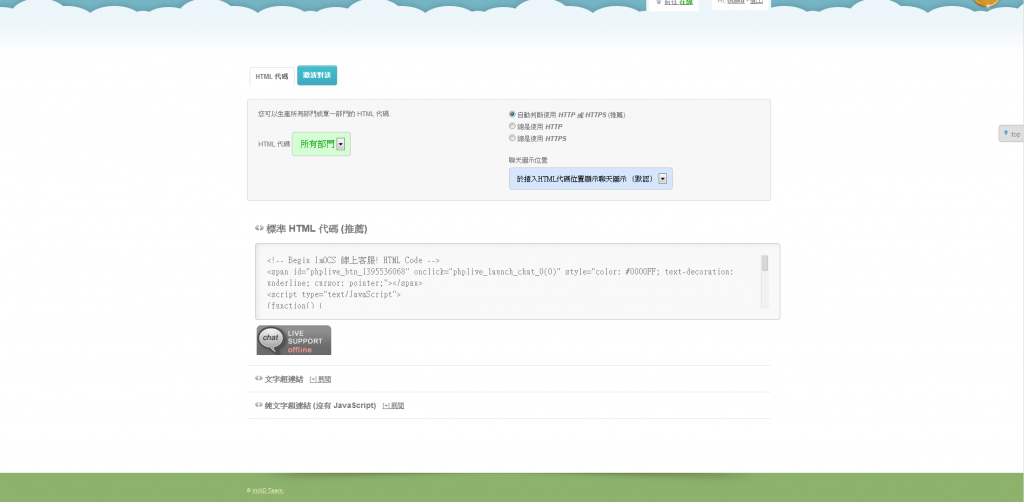Click the code icon beside 純文字超連結
The width and height of the screenshot is (1024, 502).
click(x=259, y=405)
